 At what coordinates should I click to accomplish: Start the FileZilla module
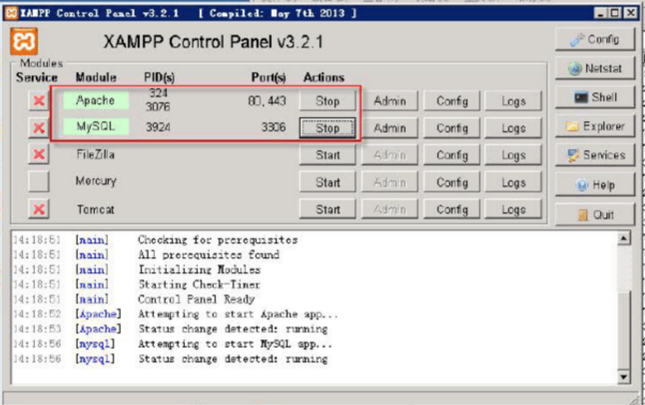[x=327, y=155]
